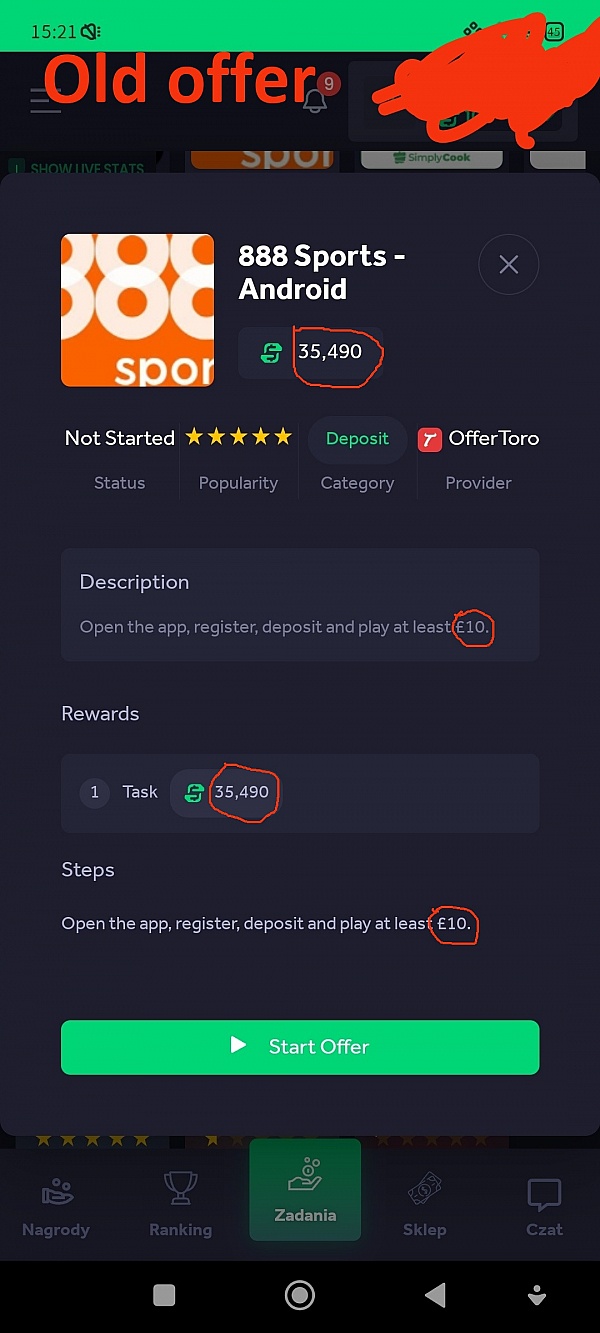Open the Sklep tab
Viewport: 600px width, 1333px height.
pos(424,1206)
